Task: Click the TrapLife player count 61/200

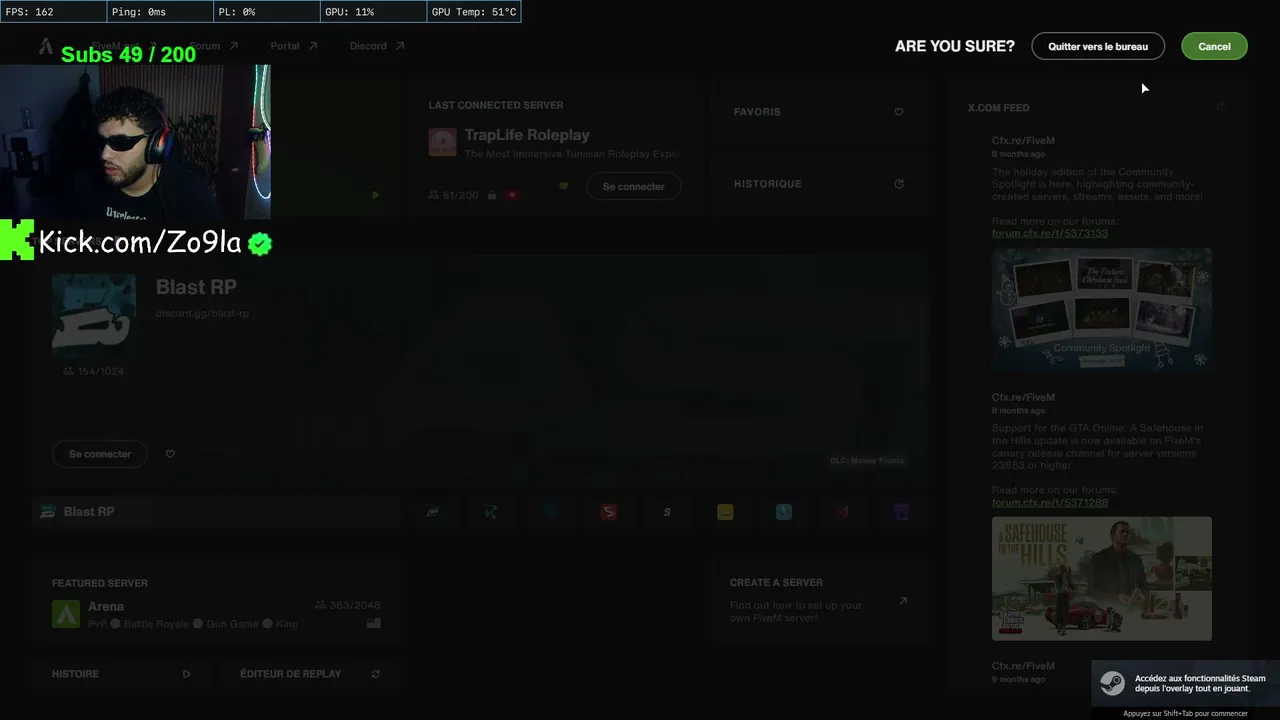Action: click(x=453, y=195)
